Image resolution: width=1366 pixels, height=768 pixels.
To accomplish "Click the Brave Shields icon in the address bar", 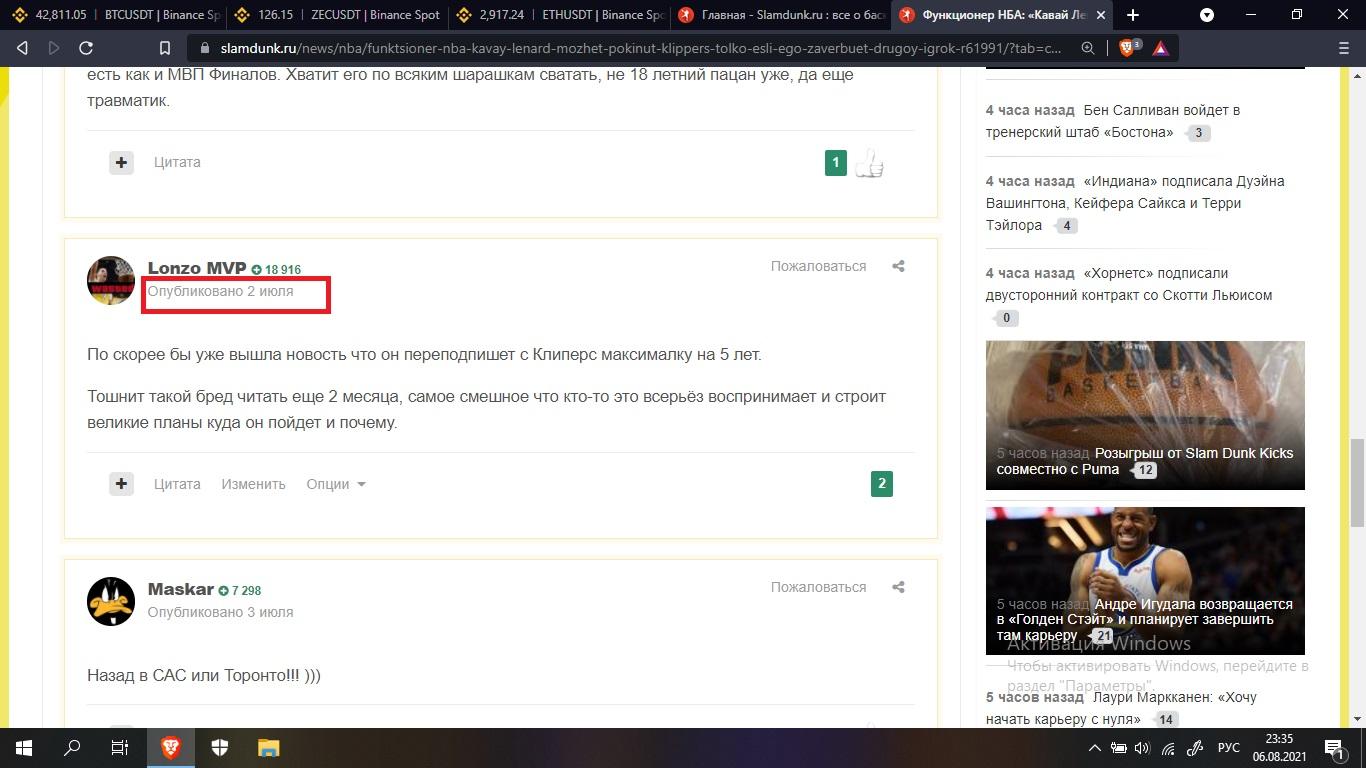I will [1128, 48].
